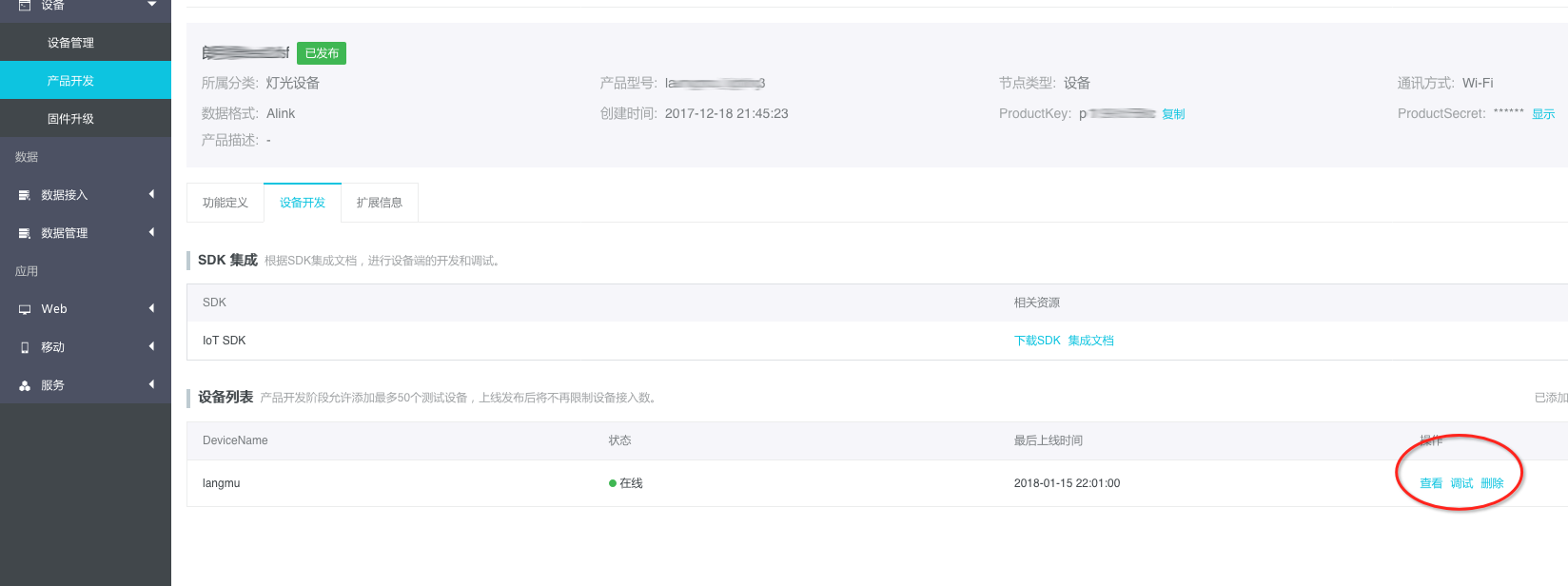Open the 数据接入 menu item
The height and width of the screenshot is (586, 1568).
pyautogui.click(x=85, y=195)
